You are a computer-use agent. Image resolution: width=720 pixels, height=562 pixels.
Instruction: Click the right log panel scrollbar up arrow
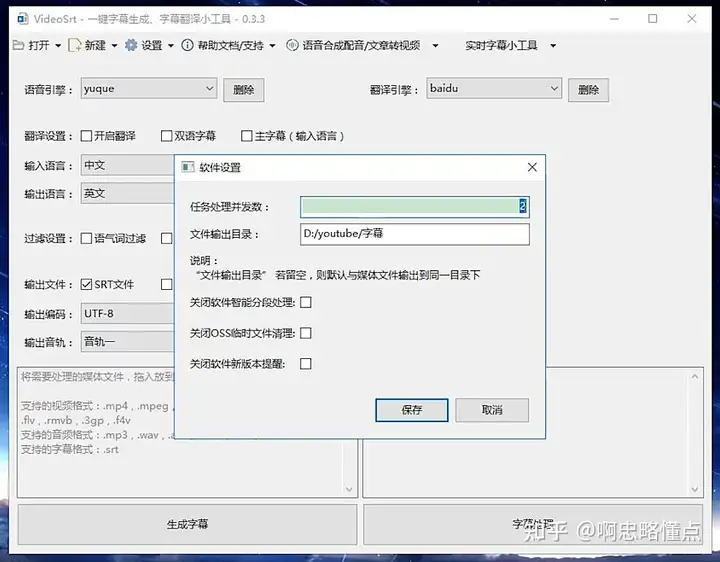point(695,377)
